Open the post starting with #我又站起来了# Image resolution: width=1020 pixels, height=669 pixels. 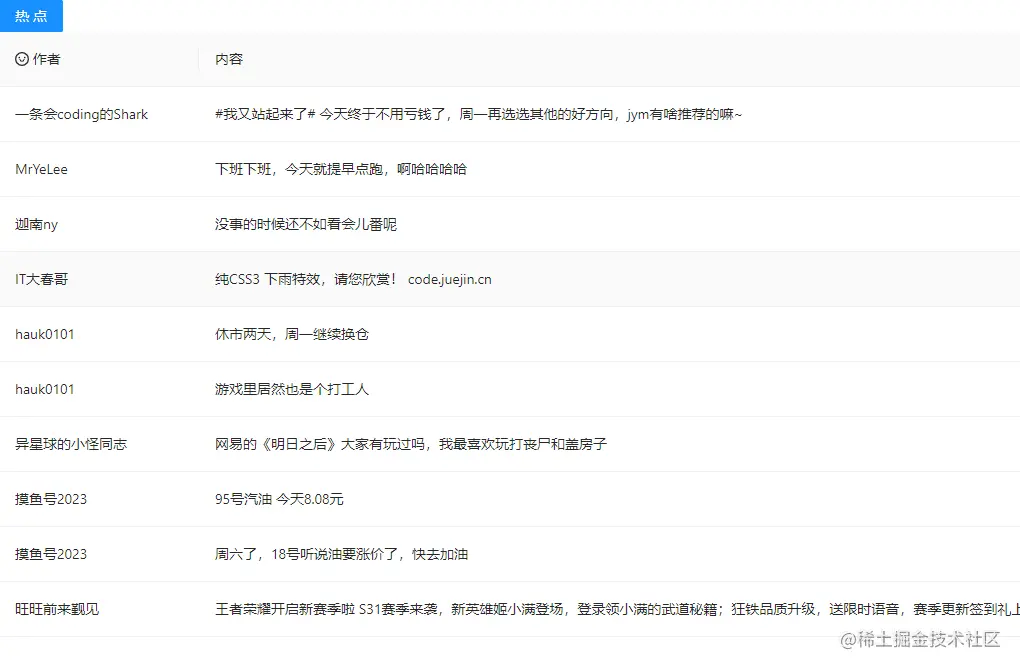(x=478, y=115)
